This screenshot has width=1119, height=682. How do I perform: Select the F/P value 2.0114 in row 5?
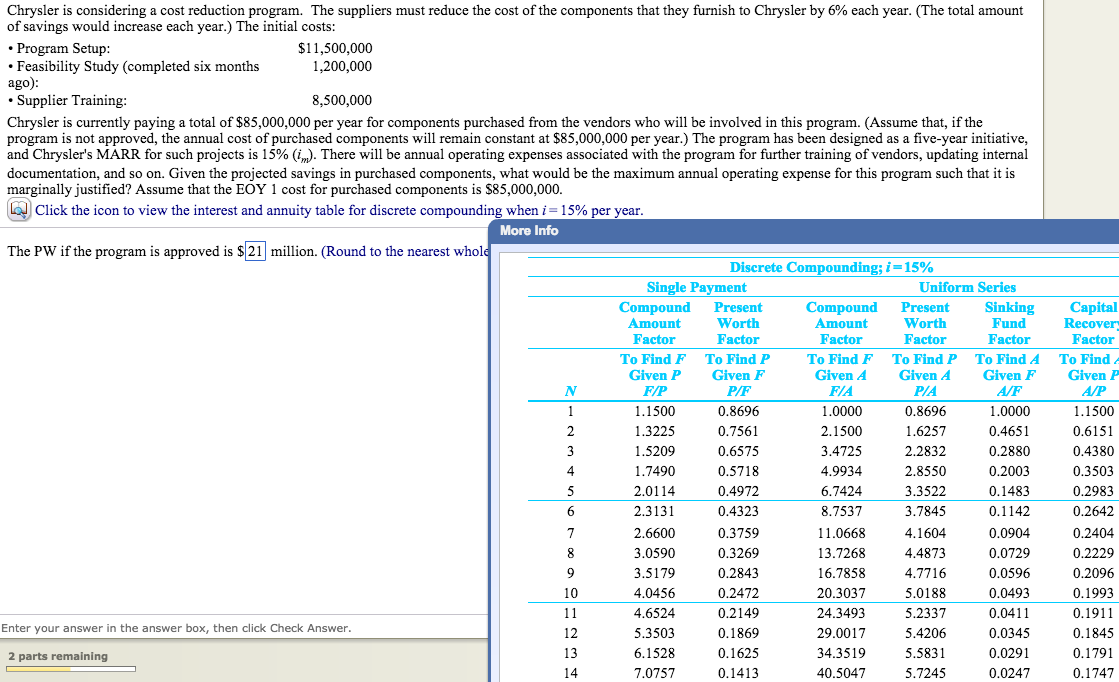click(x=654, y=491)
